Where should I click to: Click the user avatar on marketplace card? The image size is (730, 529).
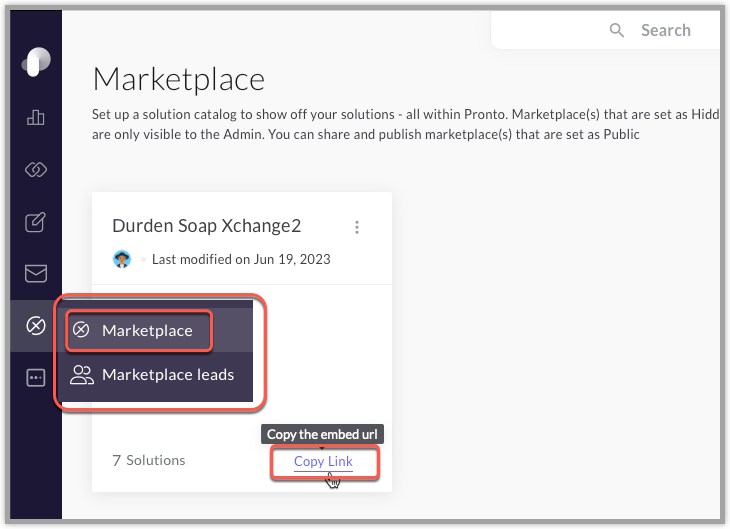pos(122,259)
